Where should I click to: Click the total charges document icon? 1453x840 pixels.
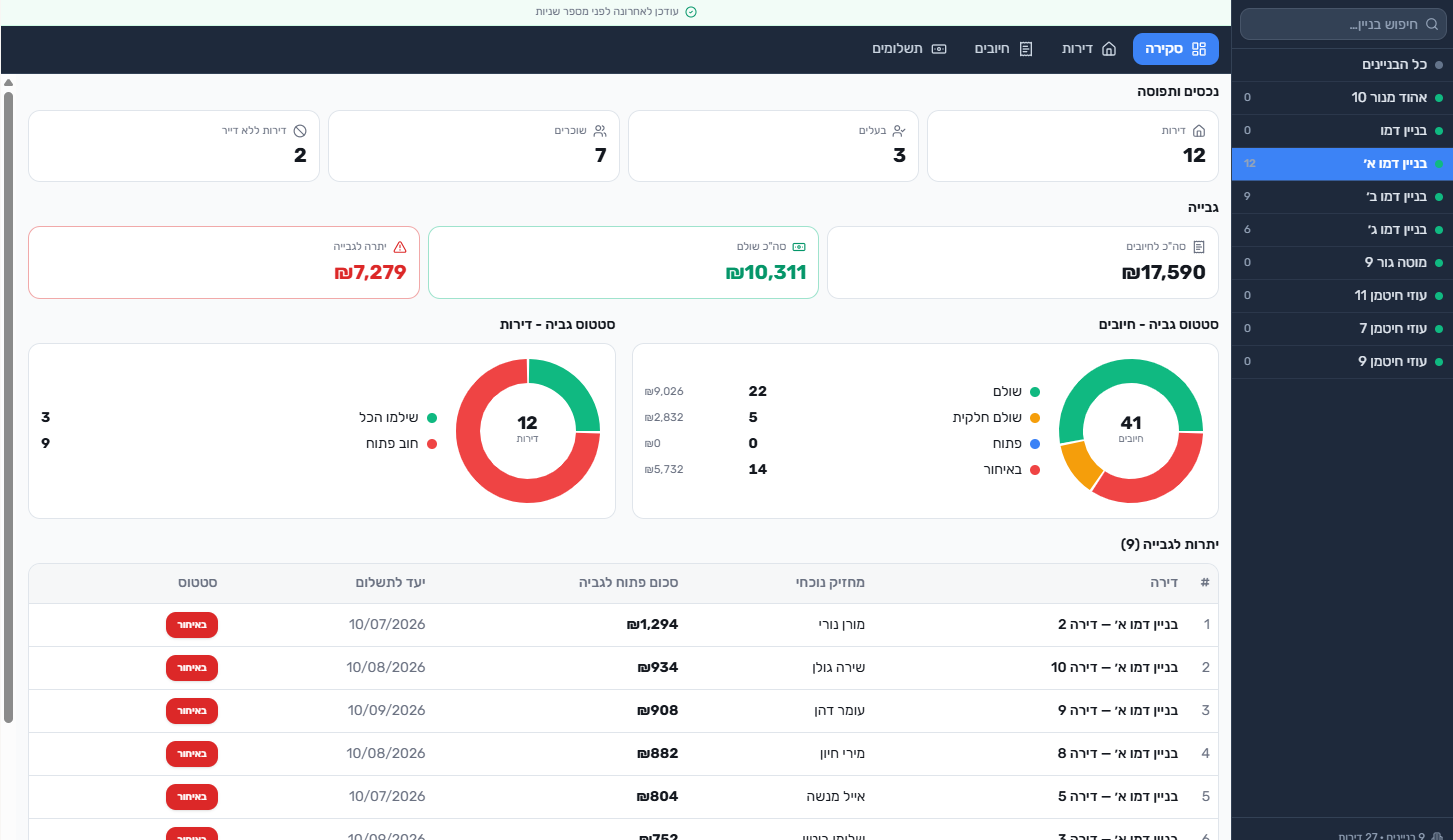[x=1199, y=246]
